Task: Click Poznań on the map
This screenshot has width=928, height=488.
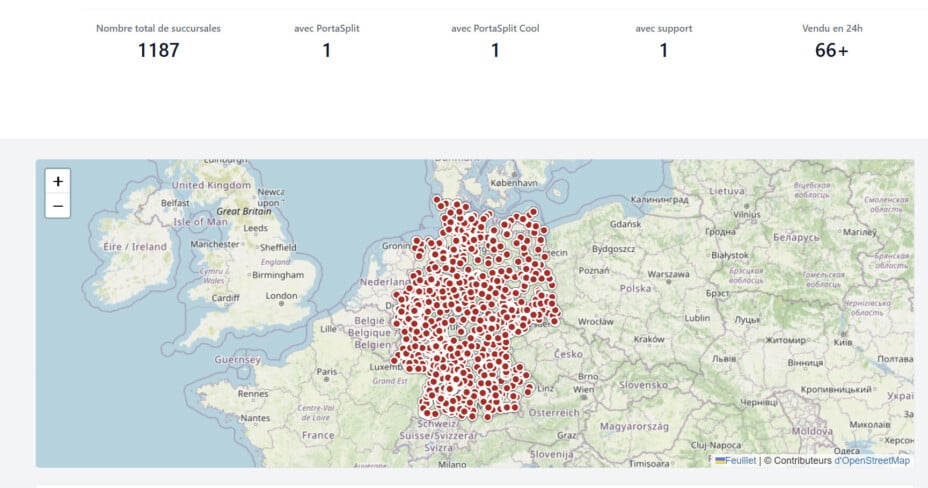Action: click(x=594, y=270)
